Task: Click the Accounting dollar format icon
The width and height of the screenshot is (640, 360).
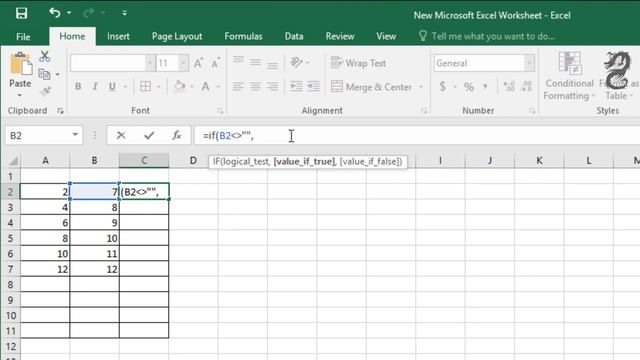Action: [x=442, y=86]
